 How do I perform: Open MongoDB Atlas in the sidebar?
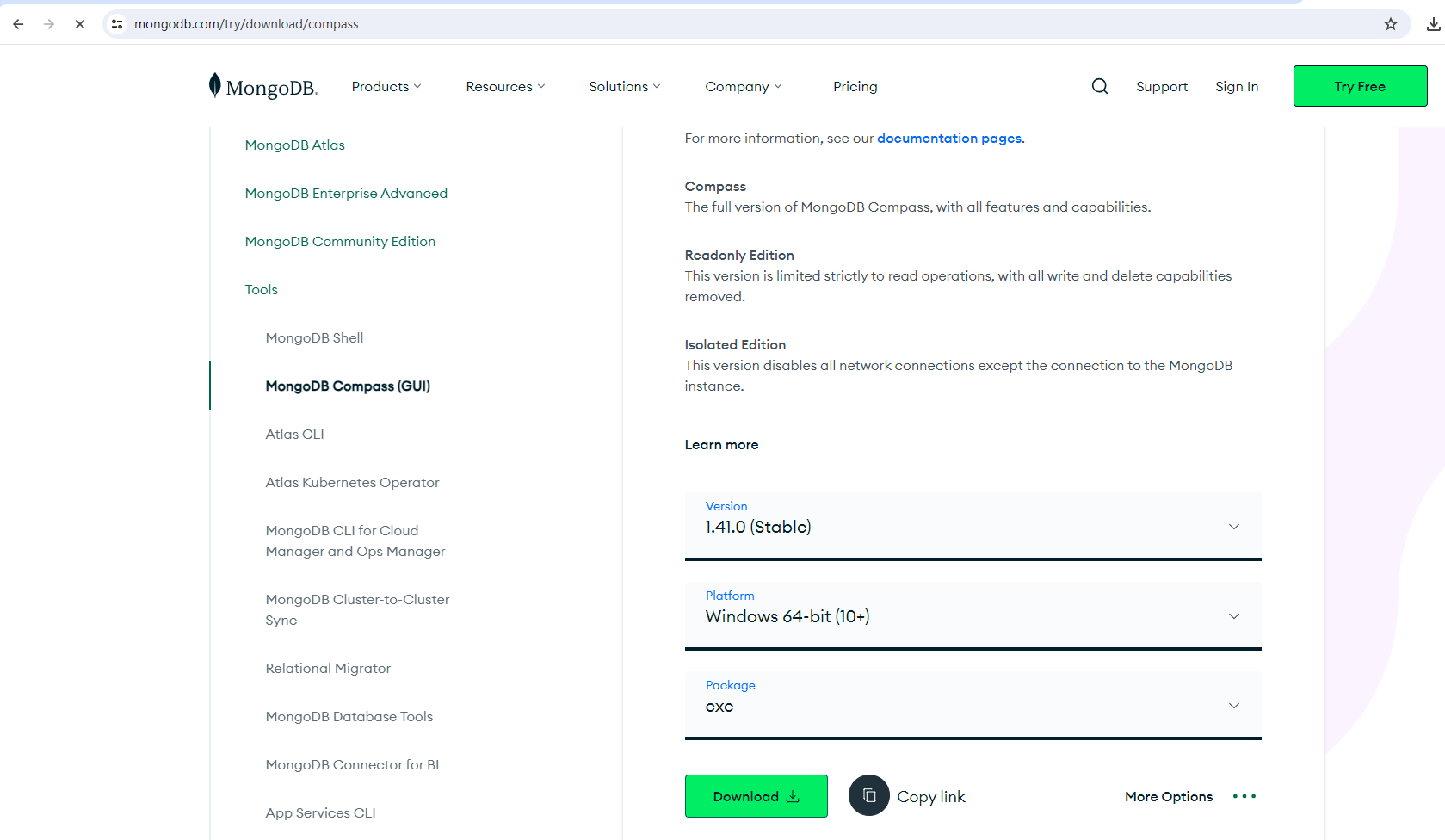[x=295, y=145]
